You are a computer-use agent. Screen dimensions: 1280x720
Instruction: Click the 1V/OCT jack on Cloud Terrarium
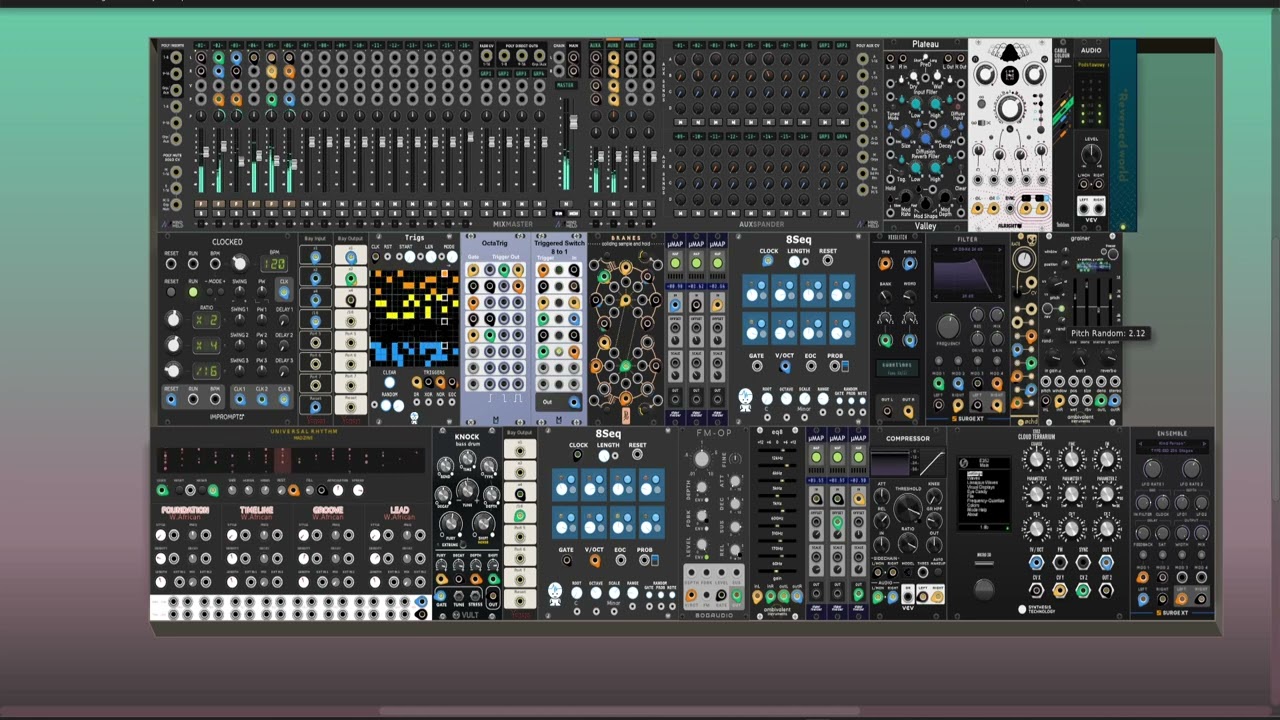pos(1036,563)
